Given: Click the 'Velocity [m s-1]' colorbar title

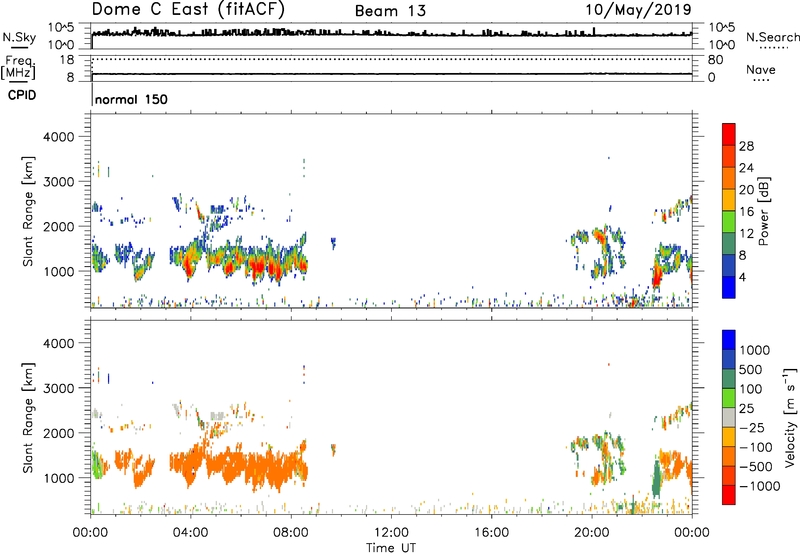Looking at the screenshot, I should [790, 417].
